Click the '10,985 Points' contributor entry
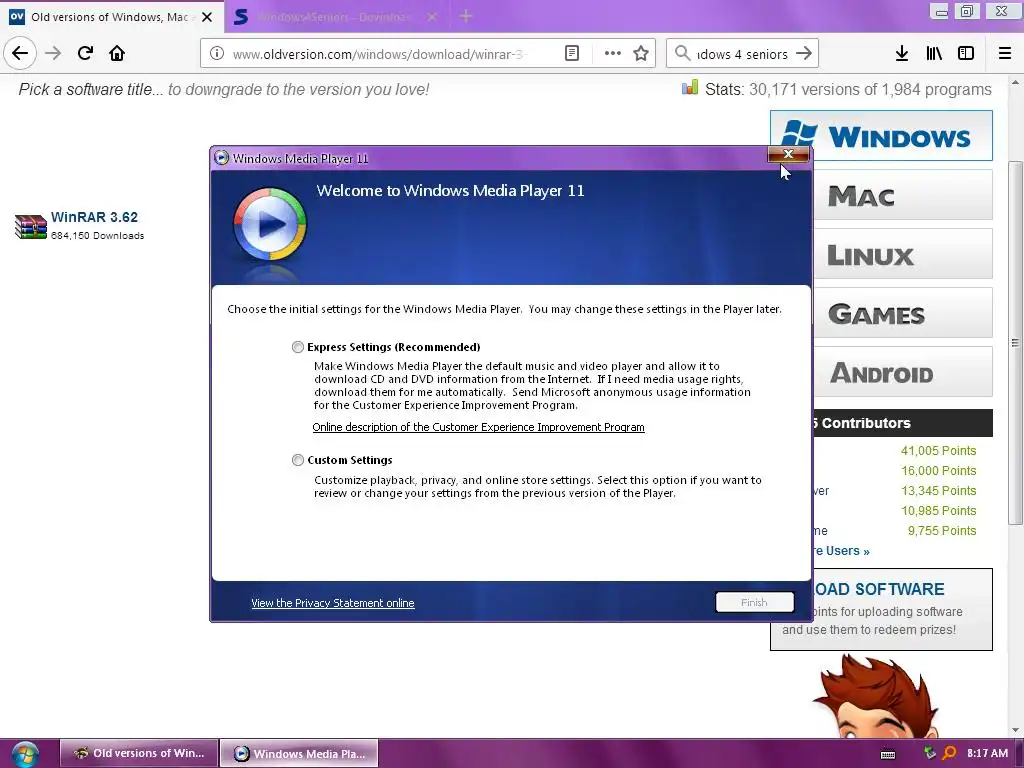Image resolution: width=1024 pixels, height=768 pixels. tap(938, 511)
